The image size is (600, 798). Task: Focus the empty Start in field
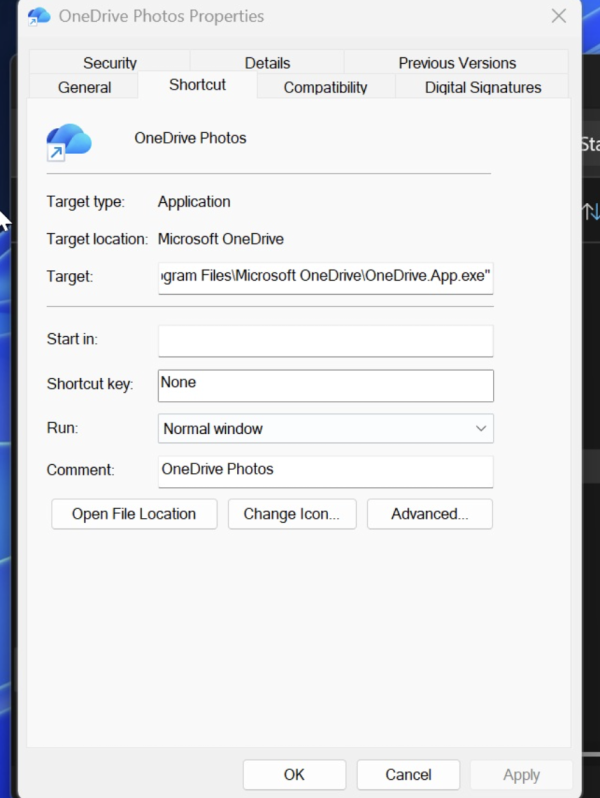pyautogui.click(x=326, y=340)
